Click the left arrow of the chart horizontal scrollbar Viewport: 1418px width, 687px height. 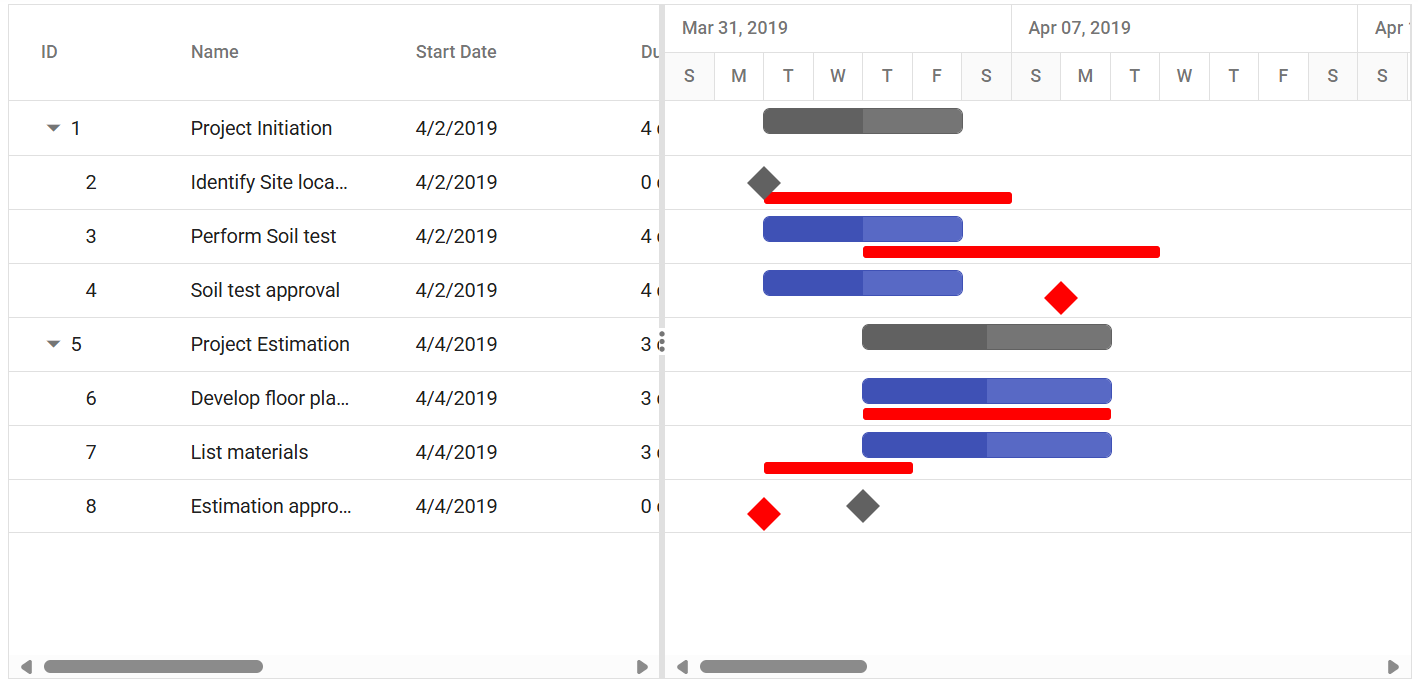point(682,667)
